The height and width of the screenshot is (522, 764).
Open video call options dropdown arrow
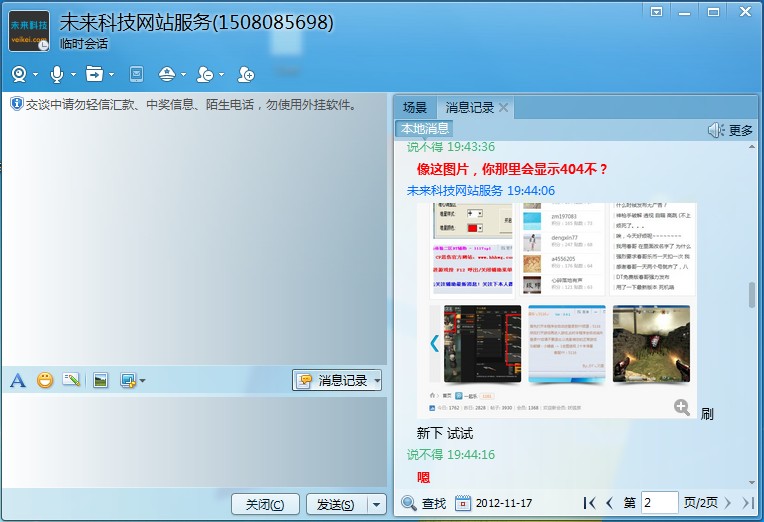[35, 75]
